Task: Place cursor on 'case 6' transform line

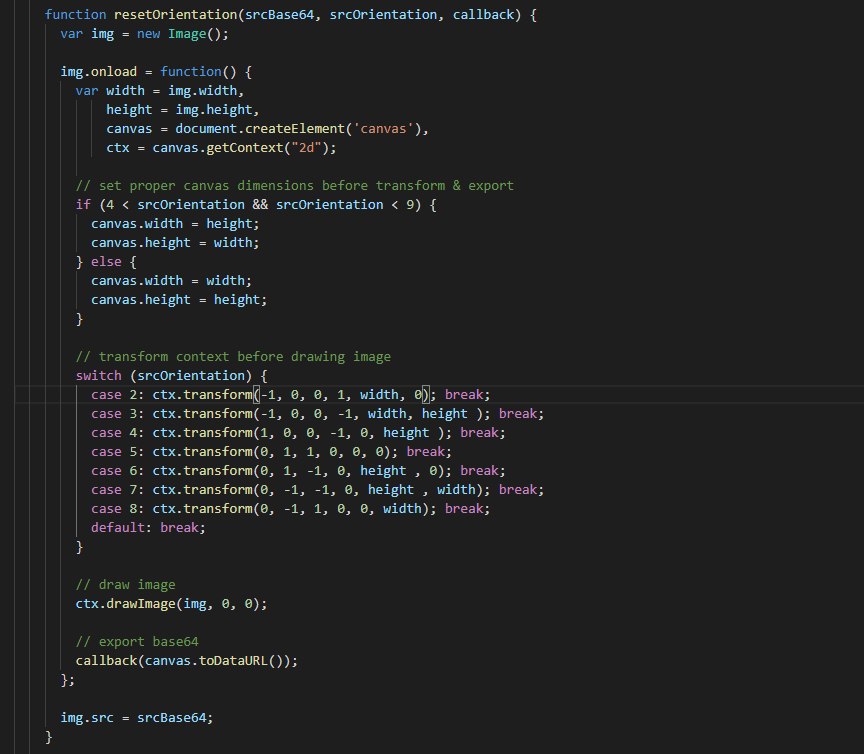Action: [x=298, y=471]
